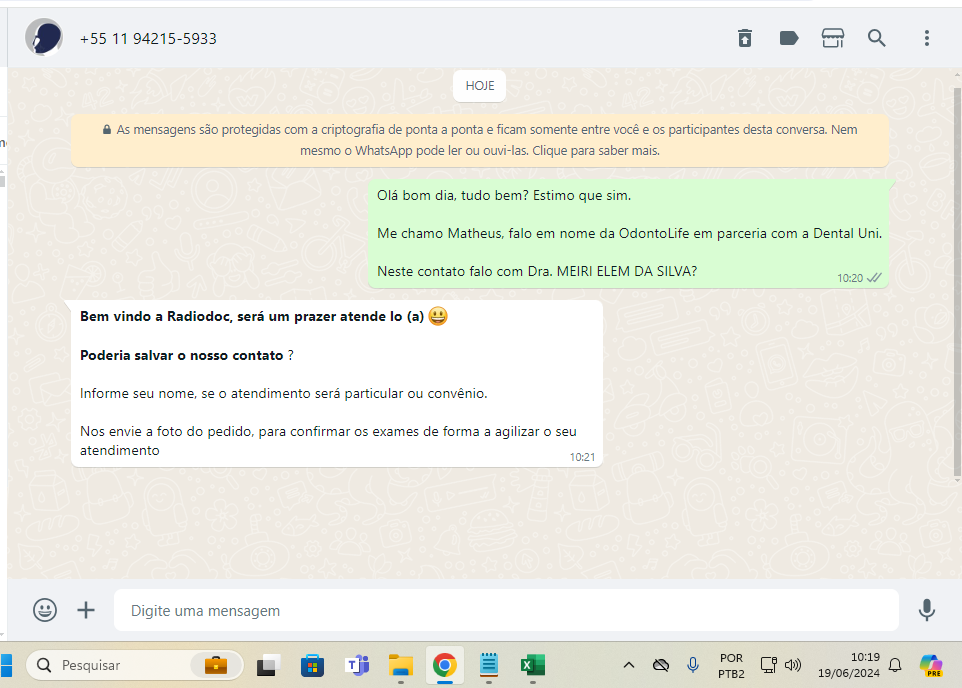962x688 pixels.
Task: Click the contact profile avatar
Action: [44, 38]
